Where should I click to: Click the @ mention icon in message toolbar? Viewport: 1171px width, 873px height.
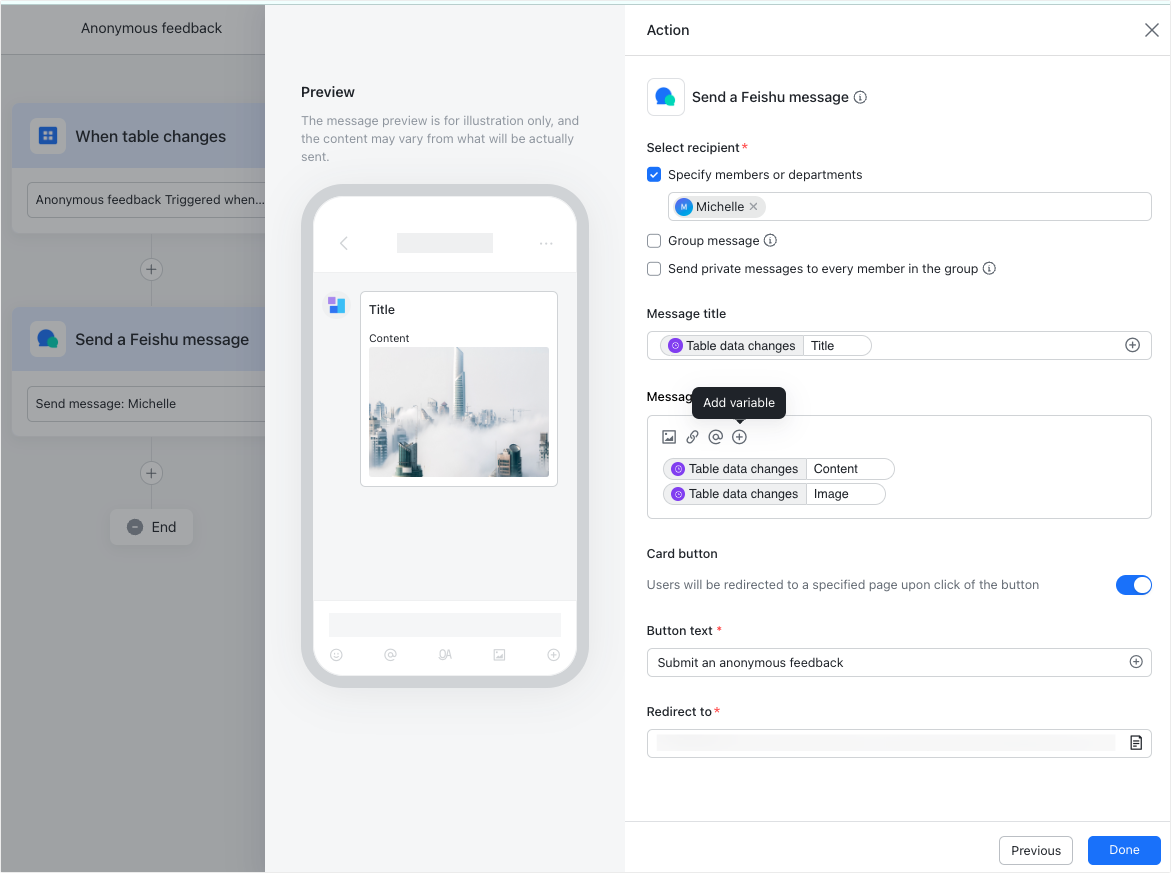(x=715, y=437)
